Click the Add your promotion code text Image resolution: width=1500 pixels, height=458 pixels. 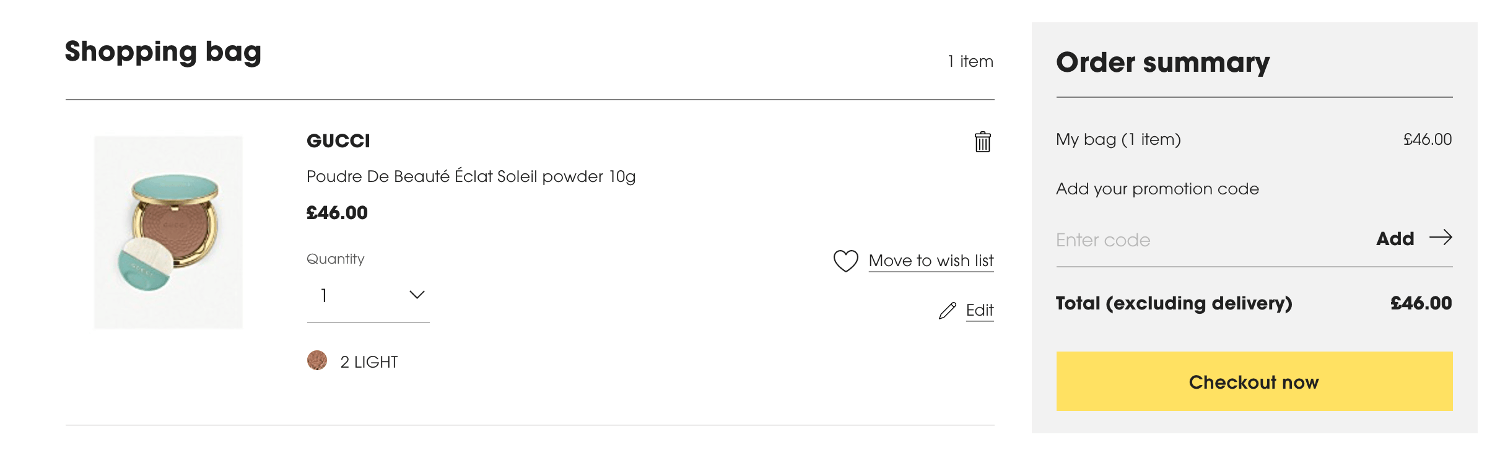pyautogui.click(x=1157, y=189)
